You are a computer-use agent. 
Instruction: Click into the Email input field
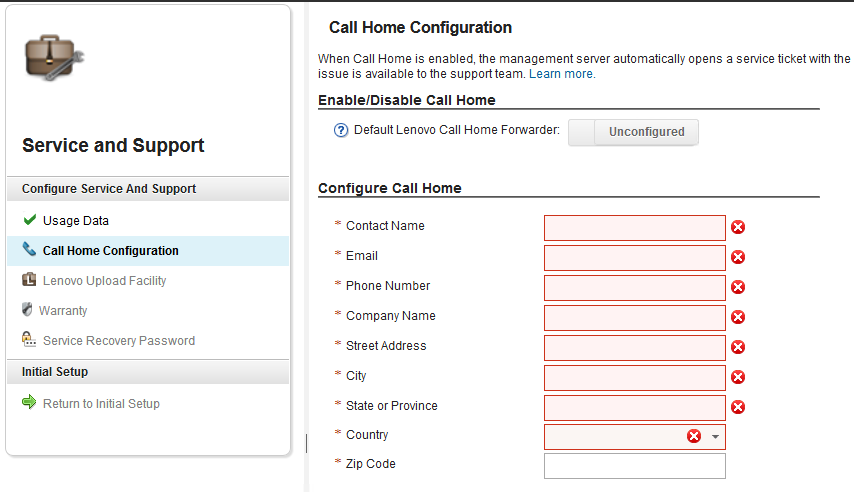coord(635,258)
